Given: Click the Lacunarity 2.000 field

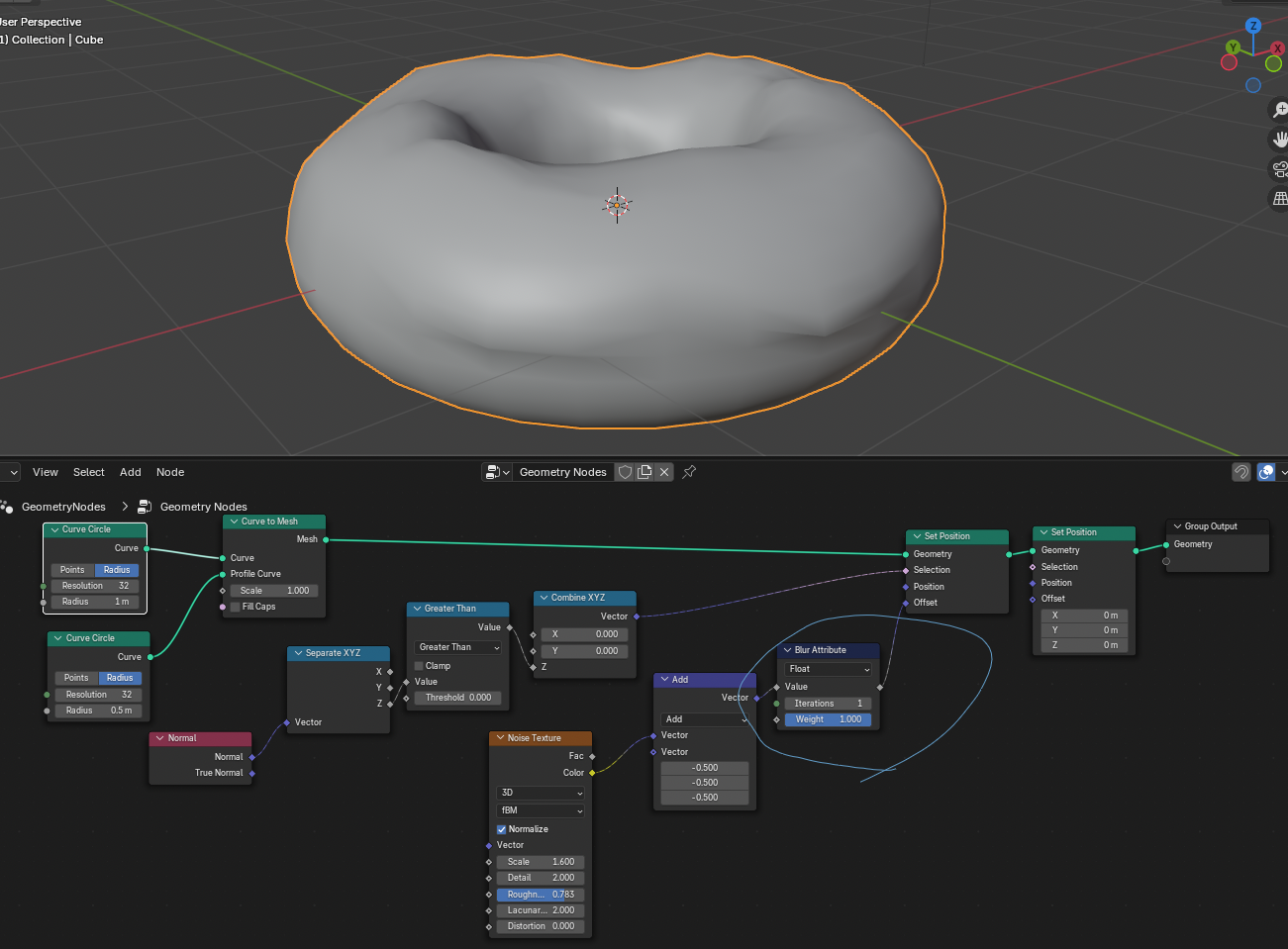Looking at the screenshot, I should (x=541, y=910).
